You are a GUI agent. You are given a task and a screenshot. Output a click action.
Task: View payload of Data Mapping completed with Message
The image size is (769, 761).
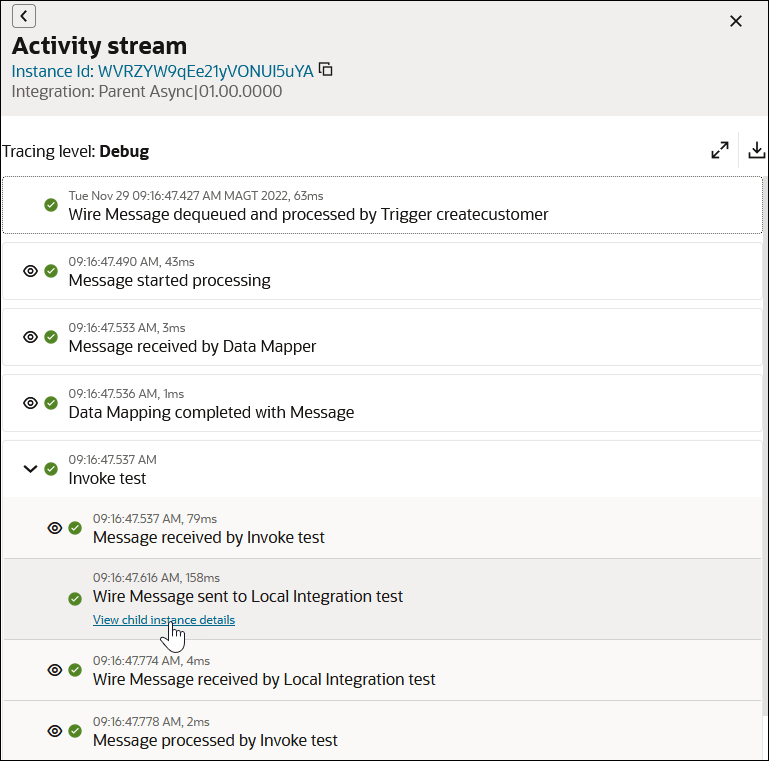point(30,403)
